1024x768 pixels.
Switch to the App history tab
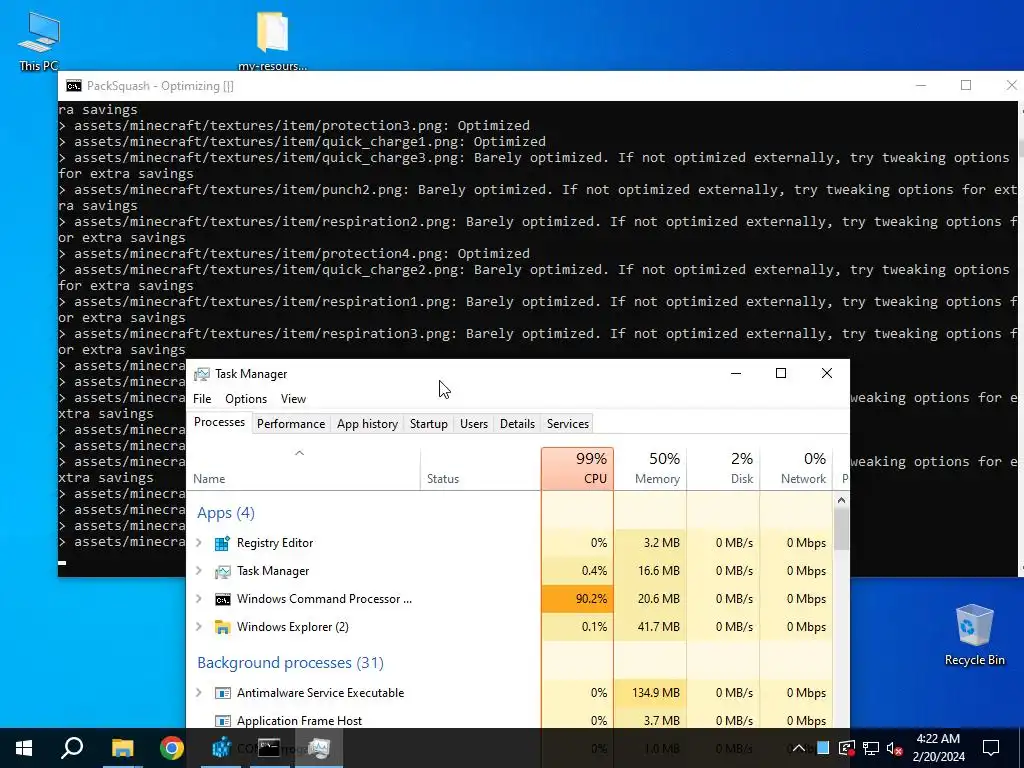(x=367, y=424)
